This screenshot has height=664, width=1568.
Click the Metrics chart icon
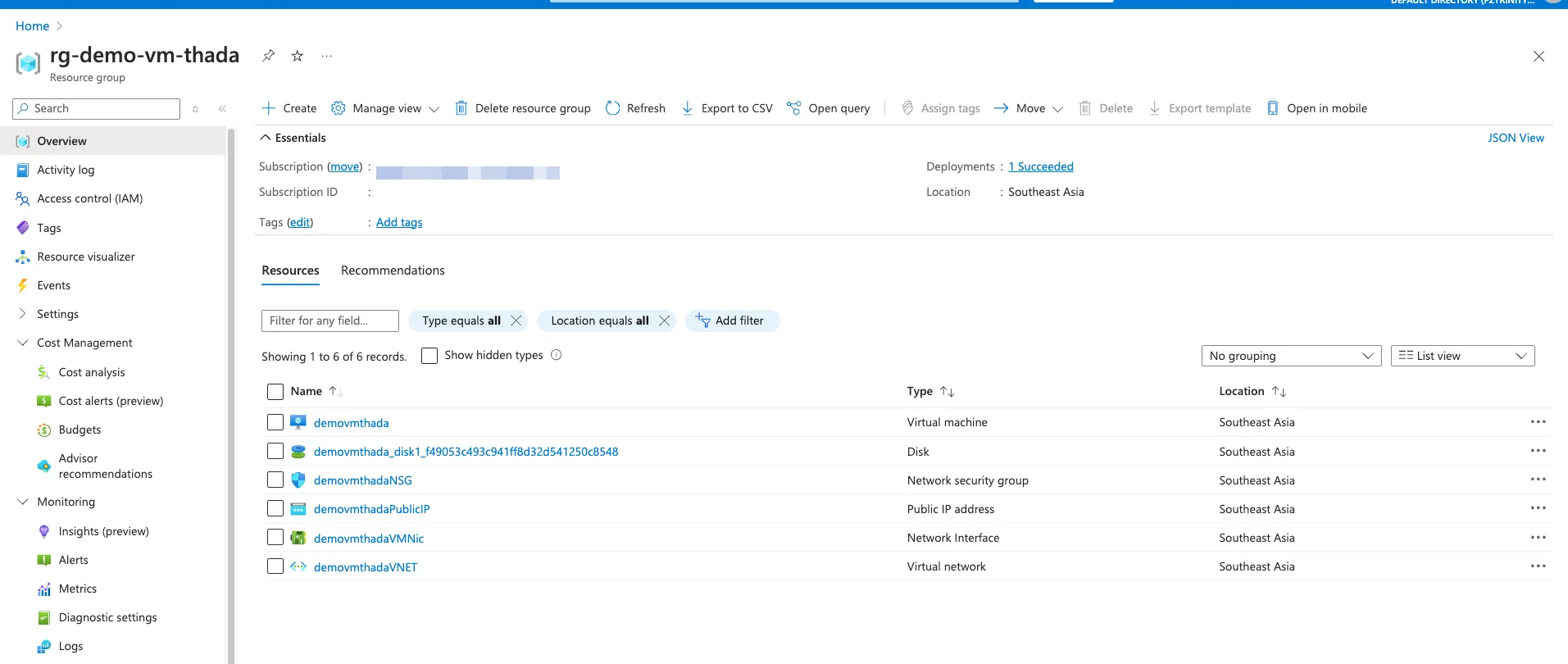(44, 589)
